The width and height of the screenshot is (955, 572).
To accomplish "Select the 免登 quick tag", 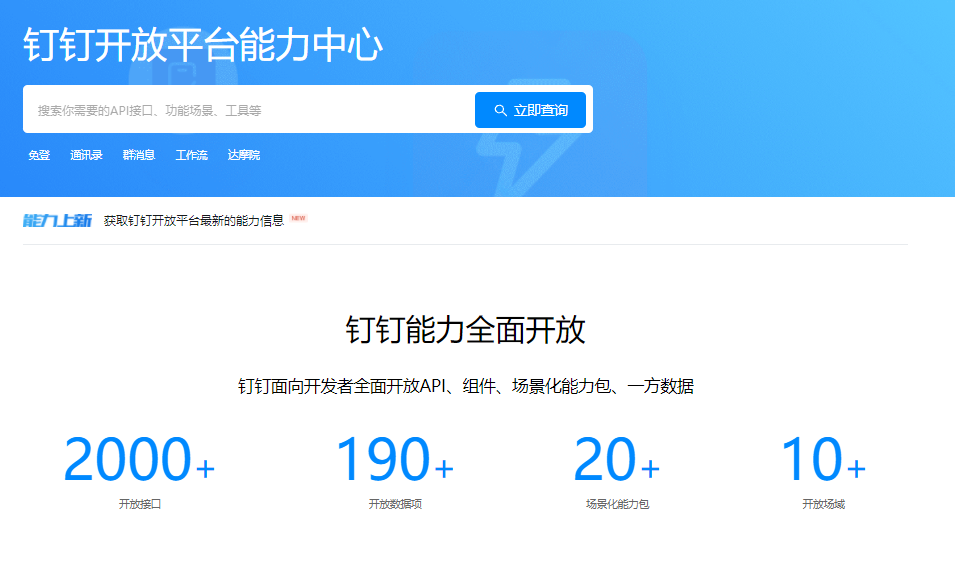I will [39, 155].
